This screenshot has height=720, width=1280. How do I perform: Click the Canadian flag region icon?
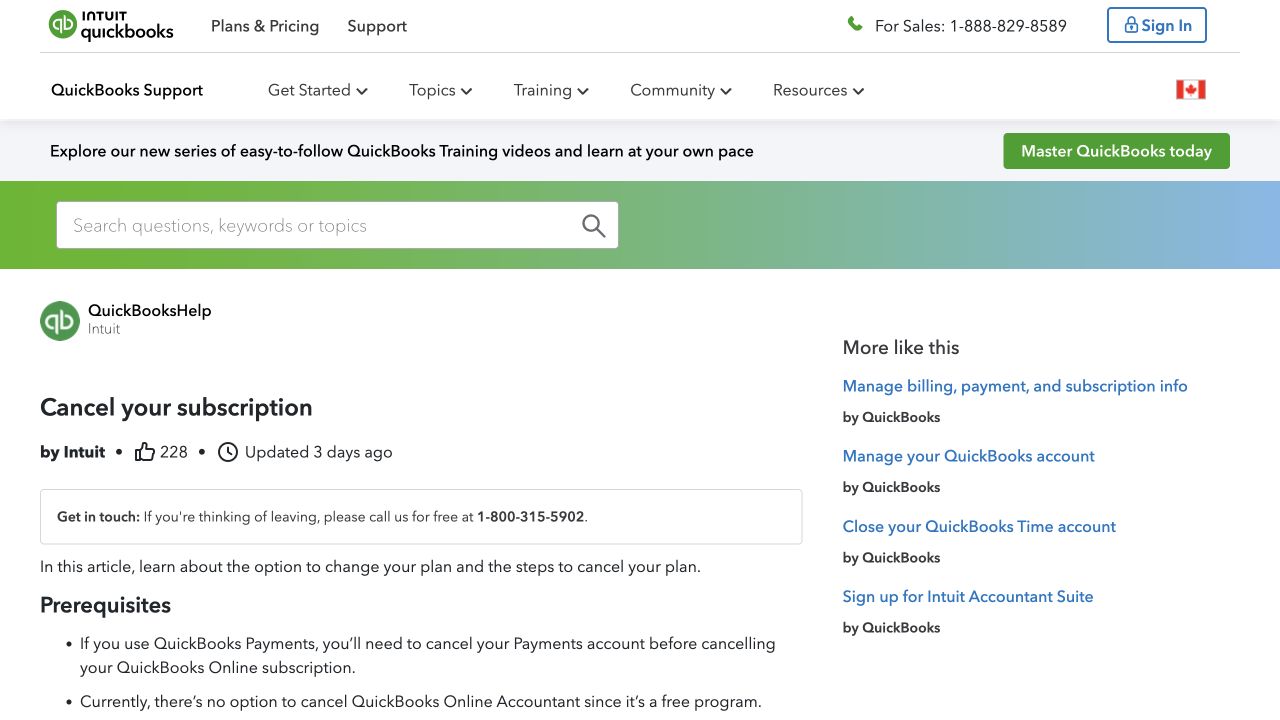click(1191, 90)
